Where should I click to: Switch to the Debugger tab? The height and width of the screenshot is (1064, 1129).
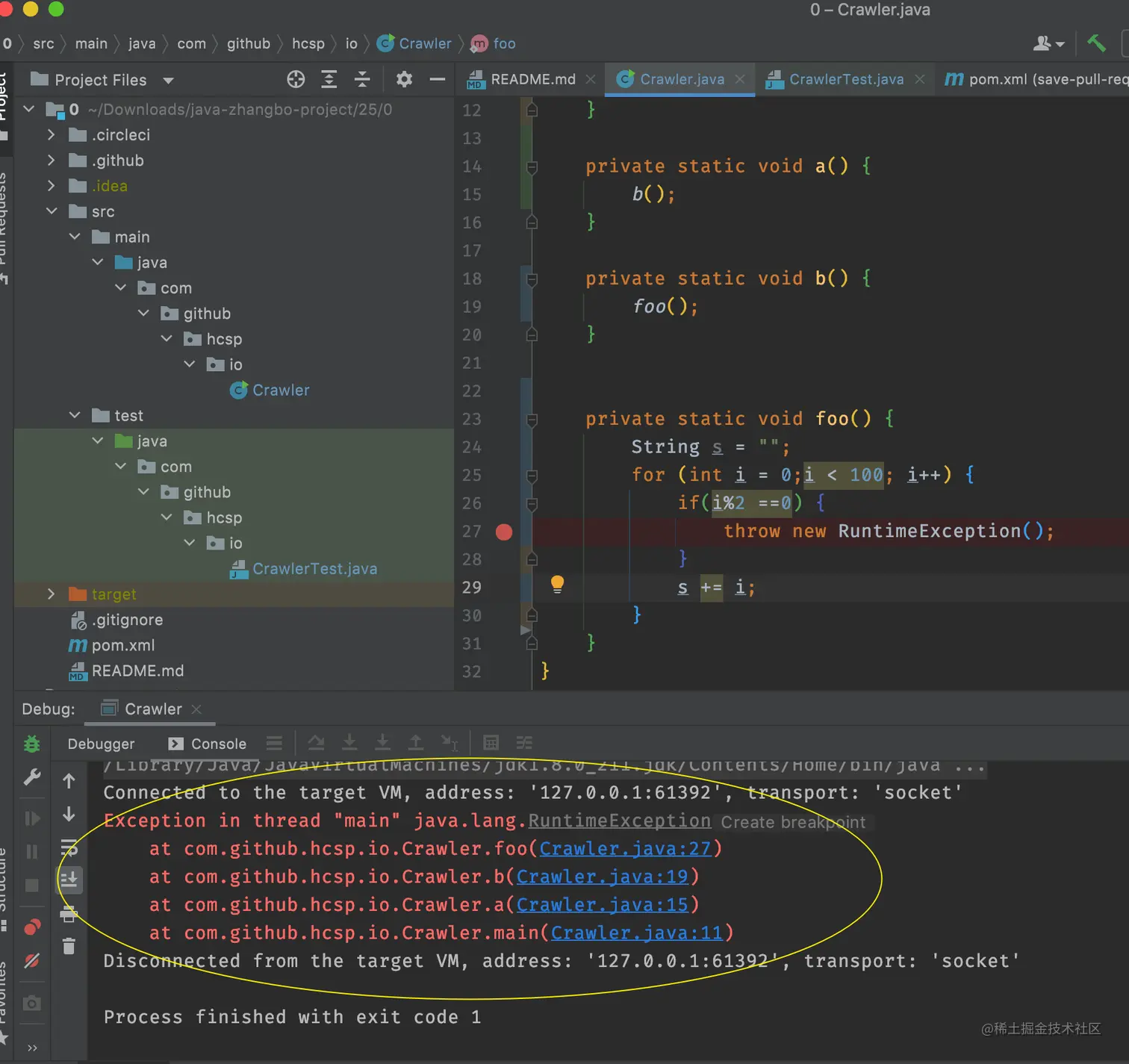(x=101, y=744)
